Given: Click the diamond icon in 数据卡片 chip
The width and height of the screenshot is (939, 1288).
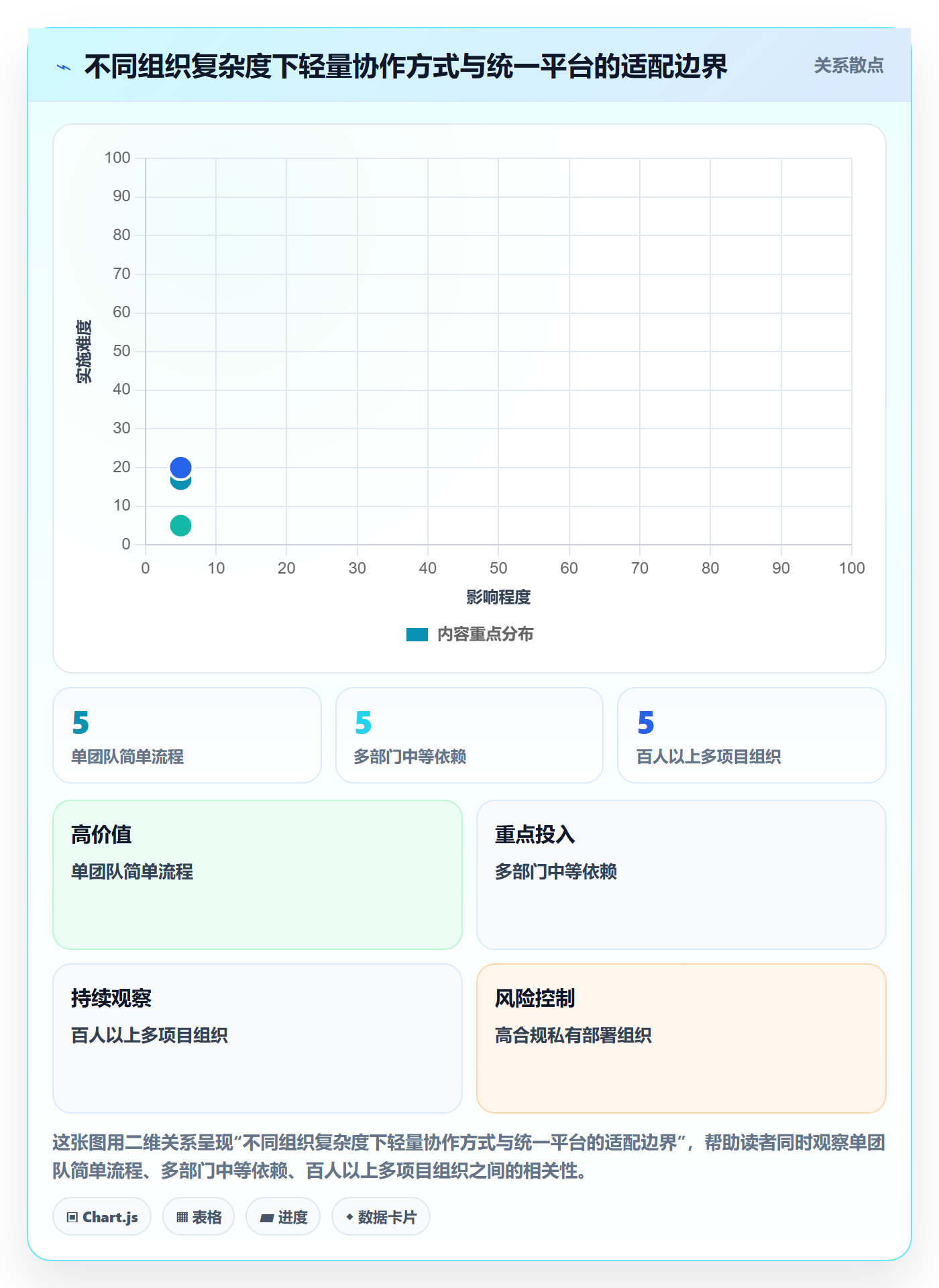Looking at the screenshot, I should coord(349,1217).
